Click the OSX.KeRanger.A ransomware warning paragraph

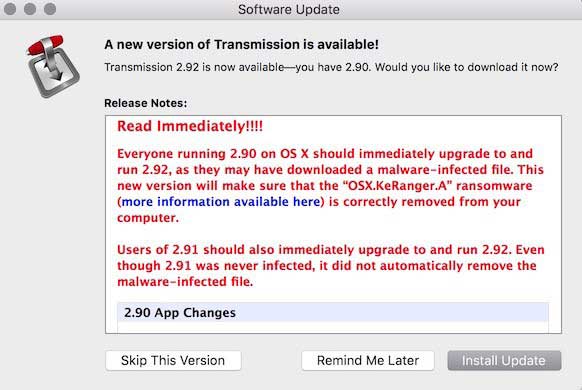coord(330,186)
